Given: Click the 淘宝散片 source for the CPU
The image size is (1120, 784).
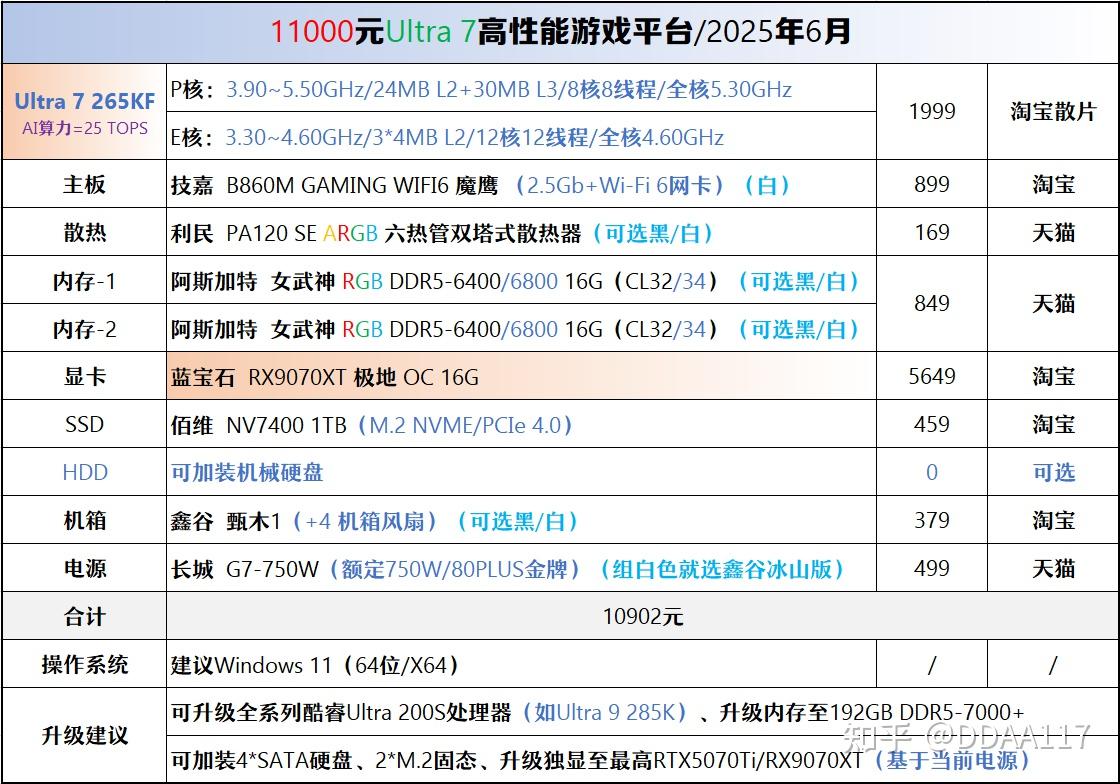Looking at the screenshot, I should (1053, 111).
